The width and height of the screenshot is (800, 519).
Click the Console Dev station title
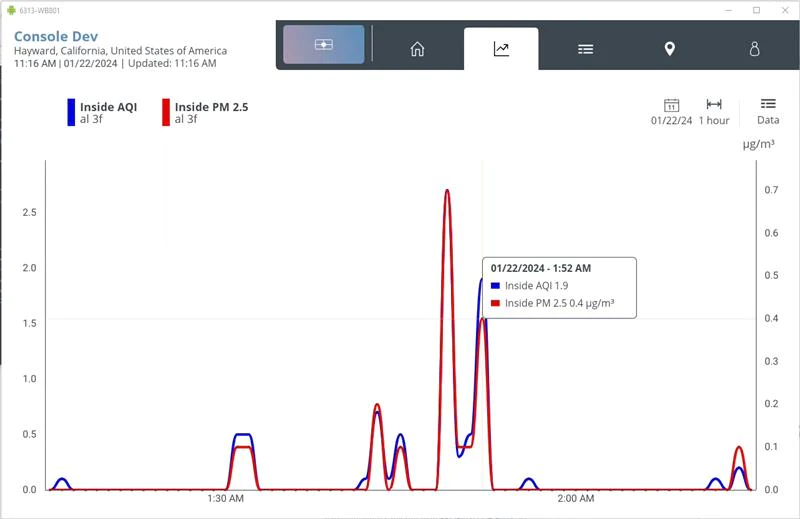pyautogui.click(x=56, y=36)
